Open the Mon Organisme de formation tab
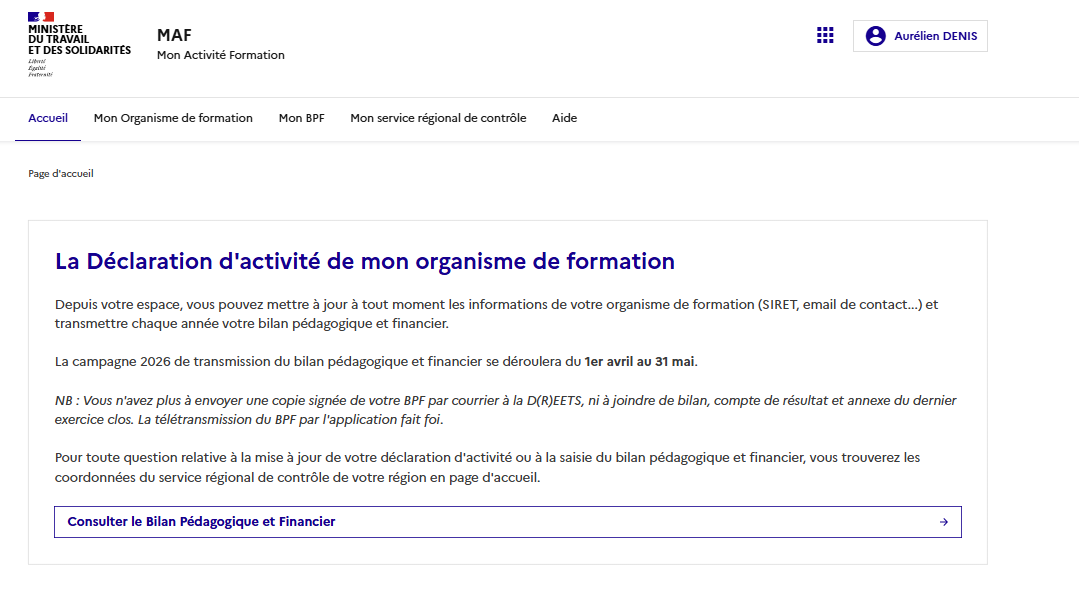This screenshot has width=1079, height=611. pos(173,117)
